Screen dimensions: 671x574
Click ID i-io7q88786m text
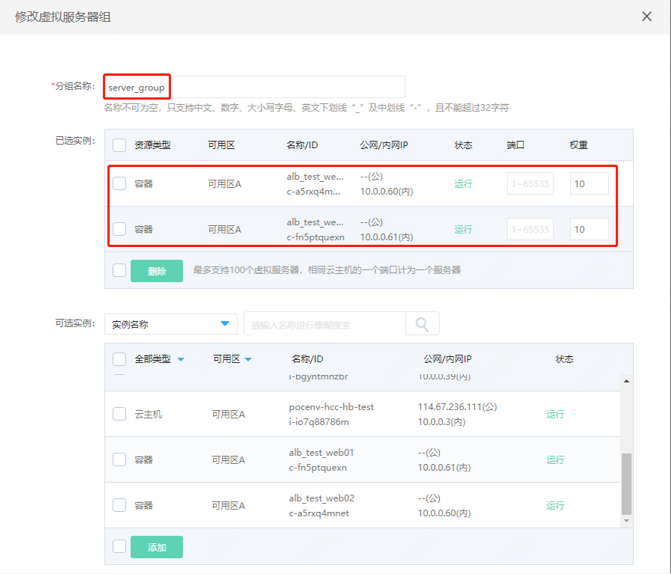coord(319,422)
